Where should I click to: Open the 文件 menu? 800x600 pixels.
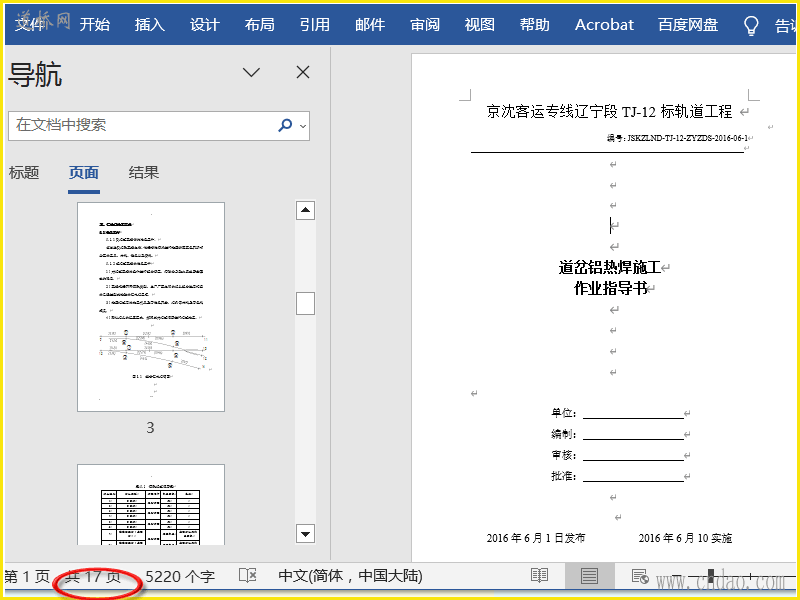coord(30,24)
